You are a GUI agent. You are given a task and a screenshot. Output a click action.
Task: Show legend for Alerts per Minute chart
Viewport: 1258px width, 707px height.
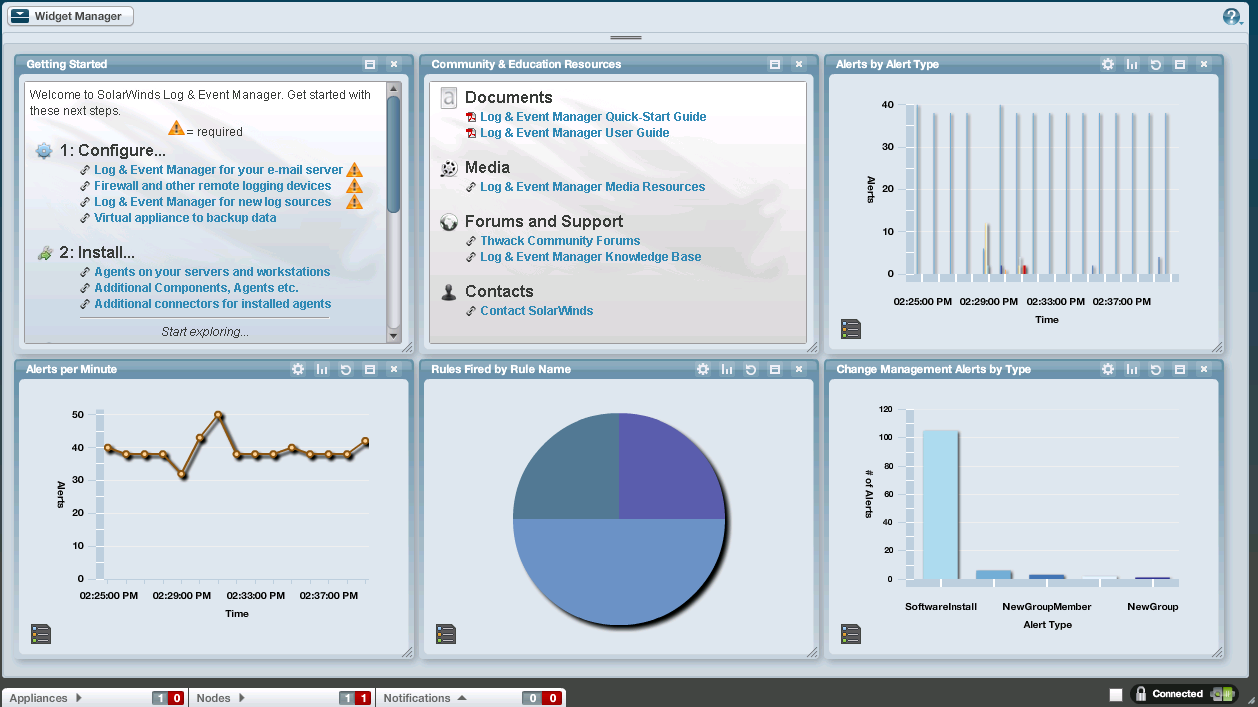click(x=41, y=634)
